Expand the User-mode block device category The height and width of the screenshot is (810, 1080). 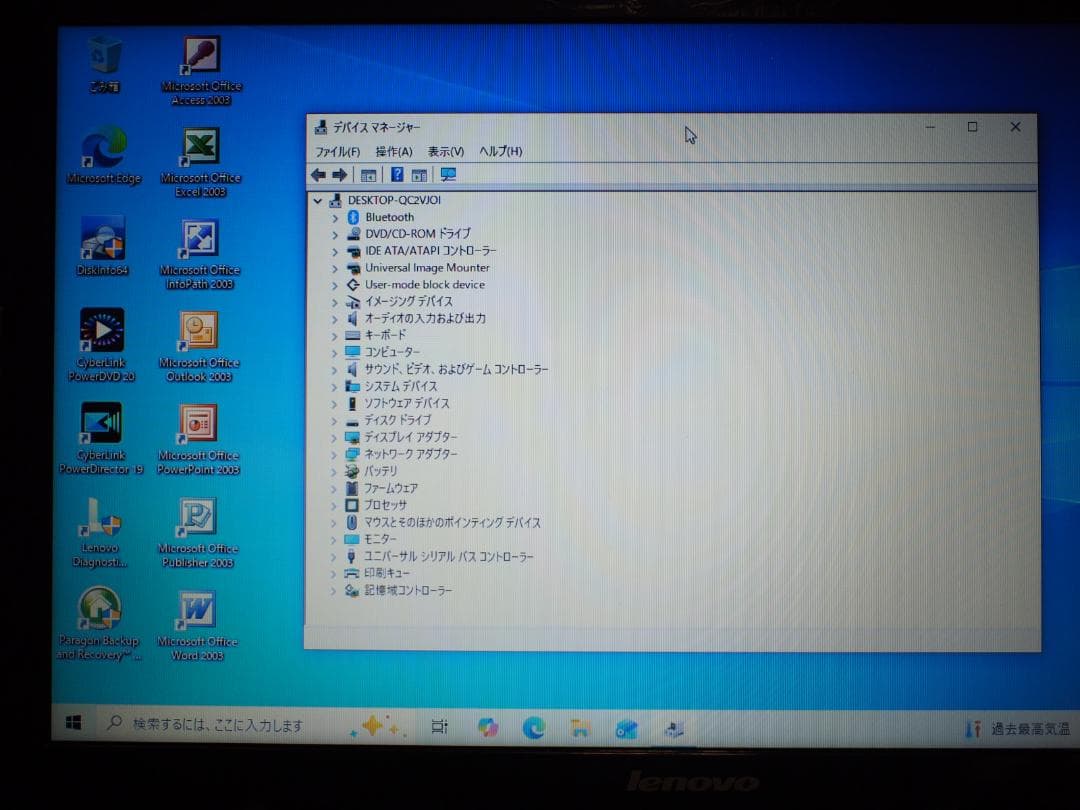pyautogui.click(x=335, y=285)
